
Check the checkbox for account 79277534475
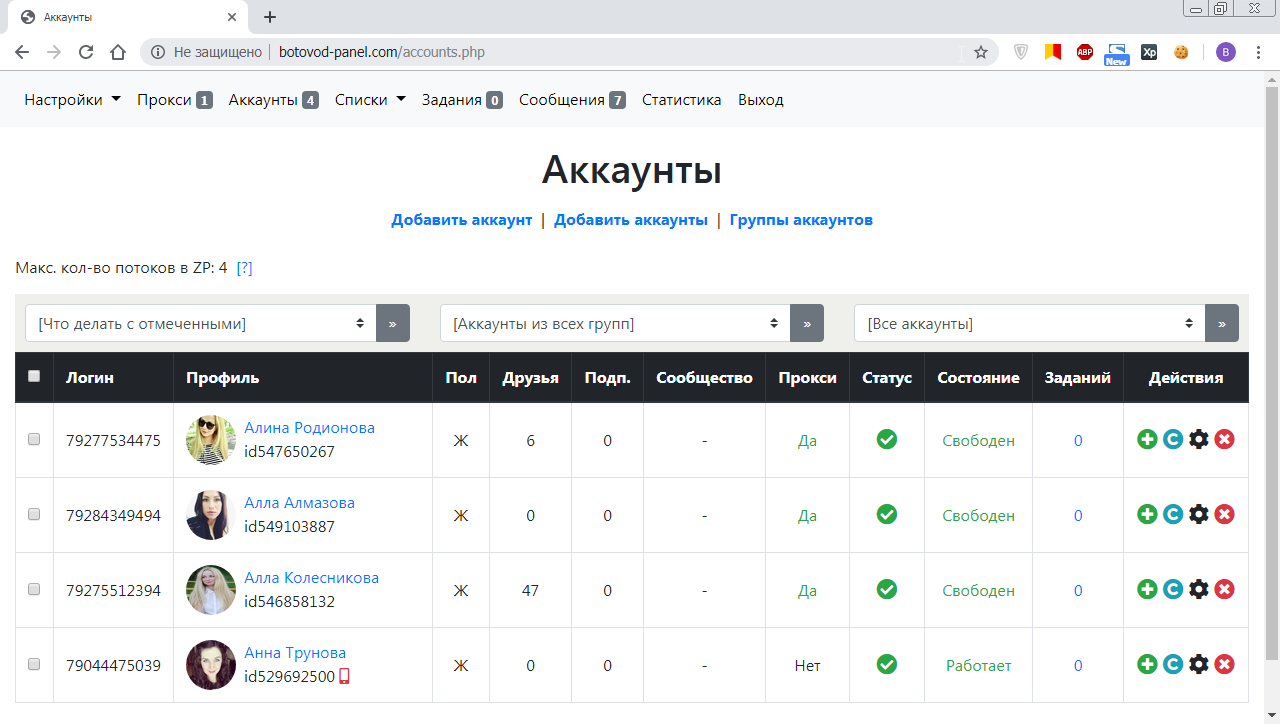click(33, 439)
